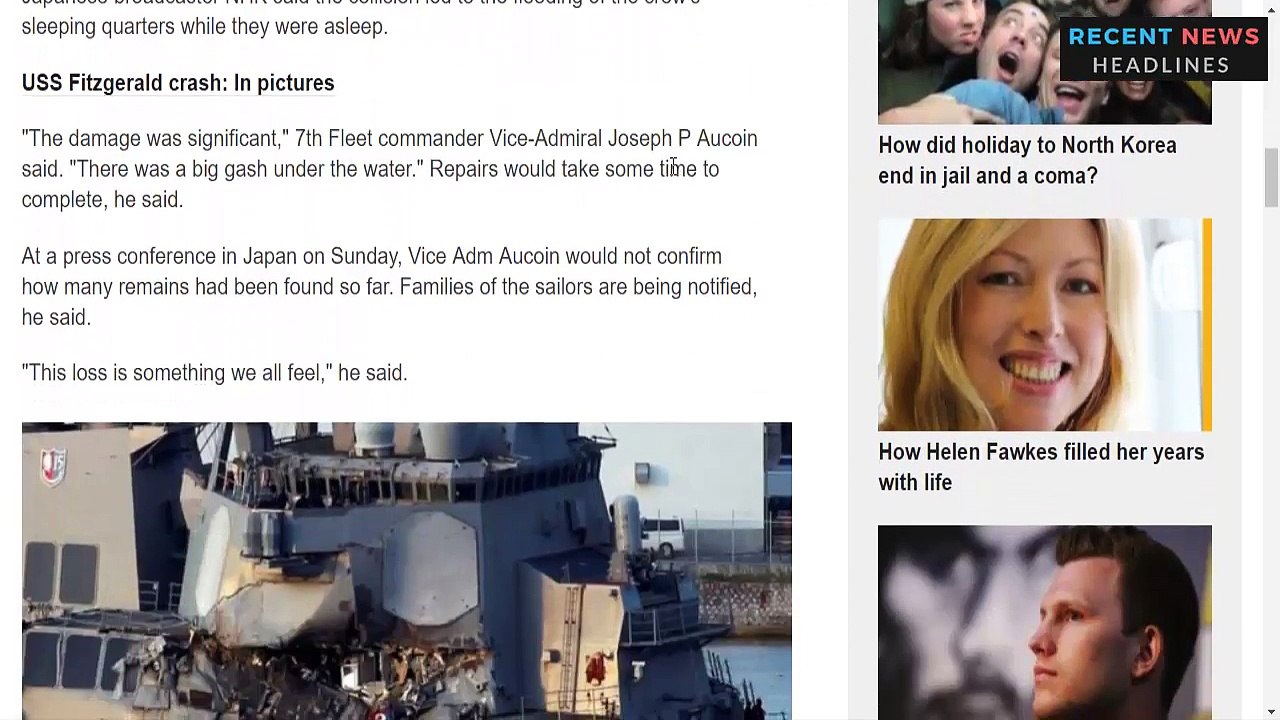Open the man in profile thumbnail image
The width and height of the screenshot is (1280, 720).
pyautogui.click(x=1044, y=622)
